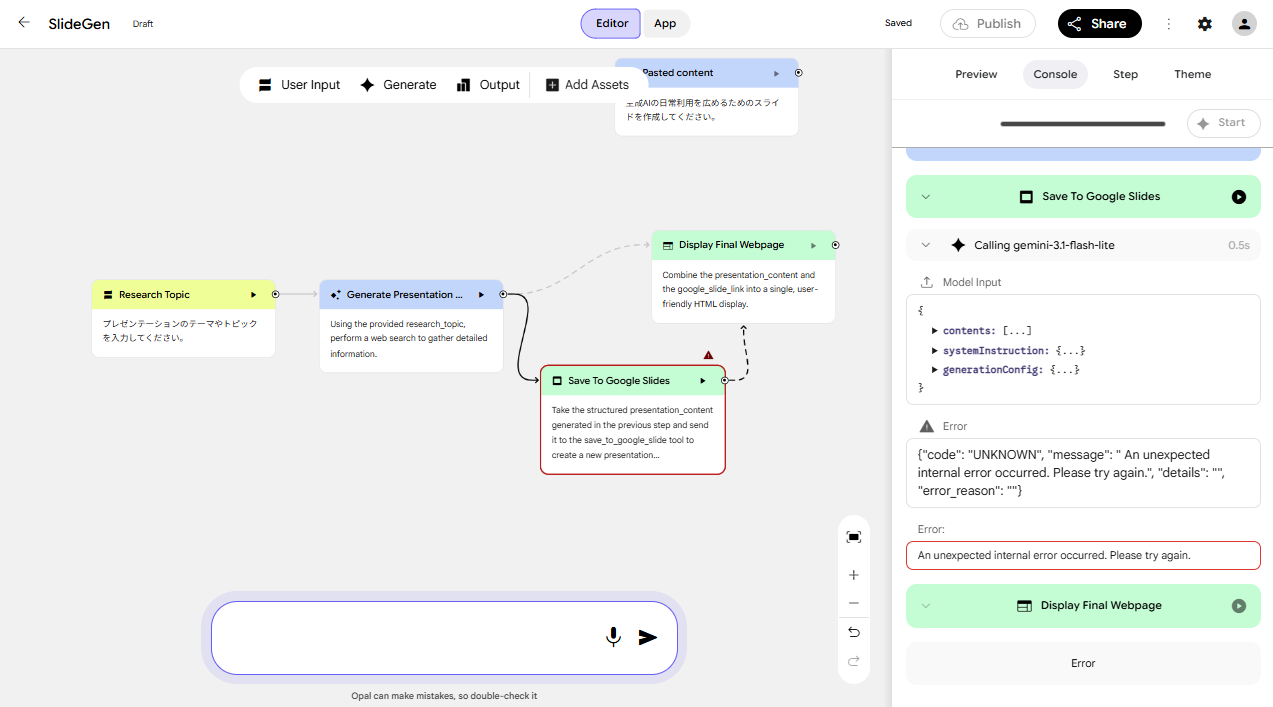Switch to the App mode toggle

click(x=665, y=24)
